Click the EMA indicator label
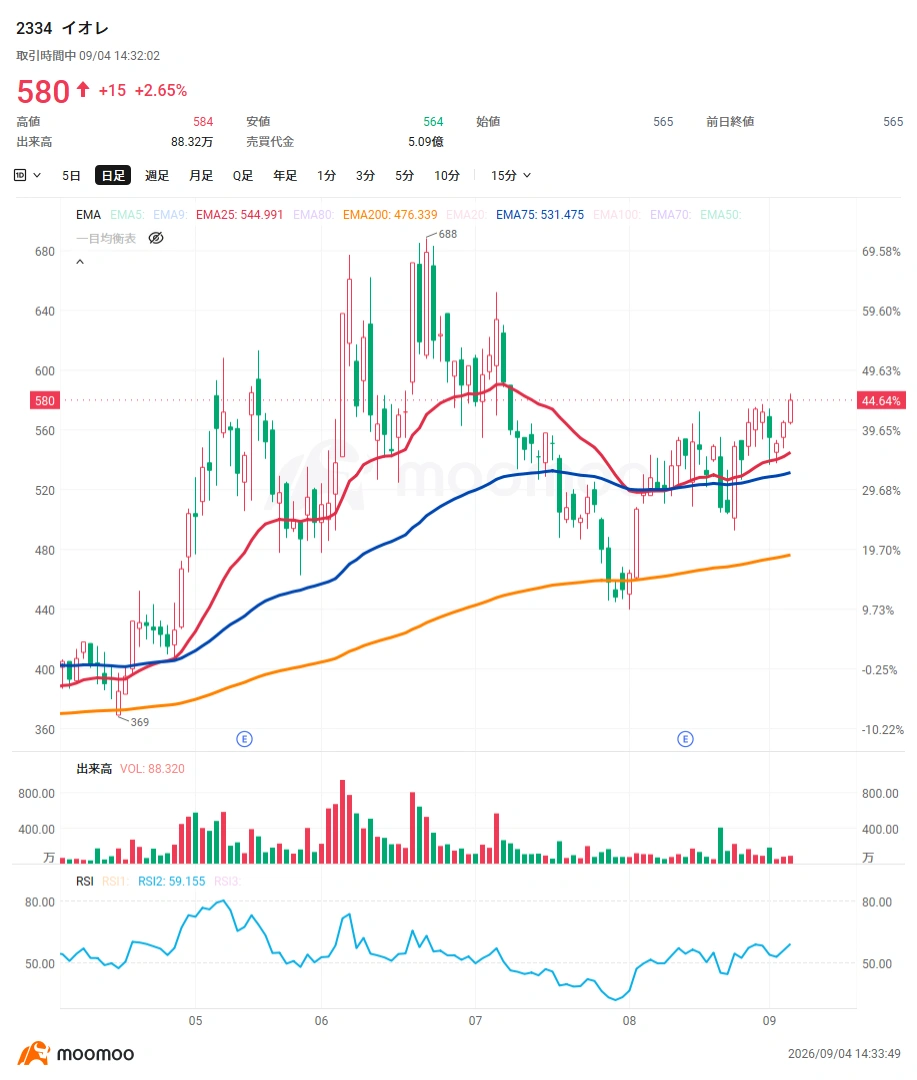 [88, 215]
